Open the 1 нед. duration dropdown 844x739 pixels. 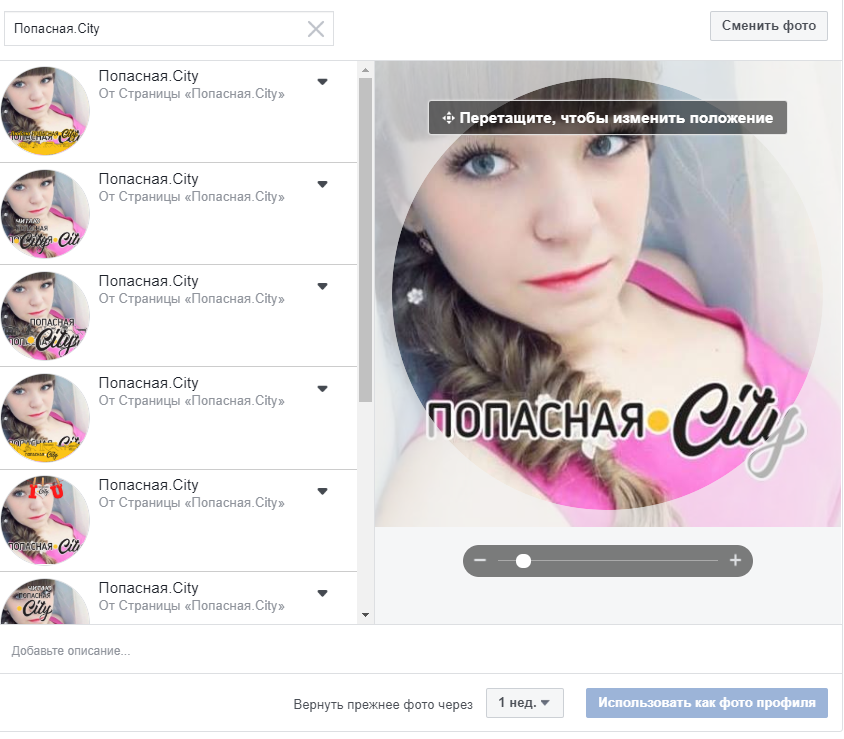[x=525, y=702]
